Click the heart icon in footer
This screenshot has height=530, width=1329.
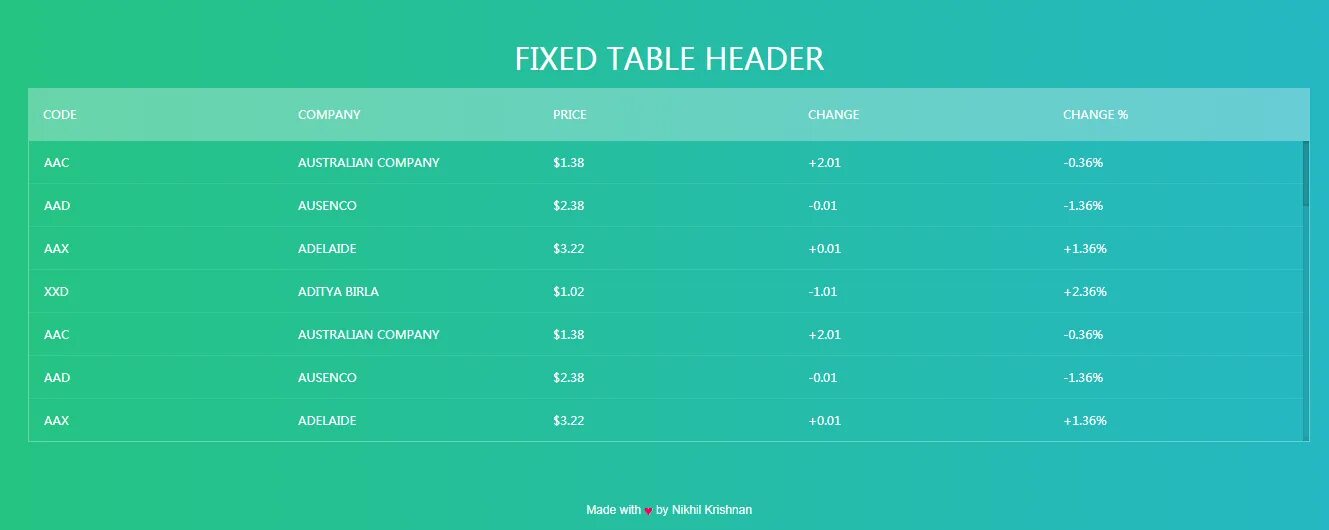coord(648,511)
